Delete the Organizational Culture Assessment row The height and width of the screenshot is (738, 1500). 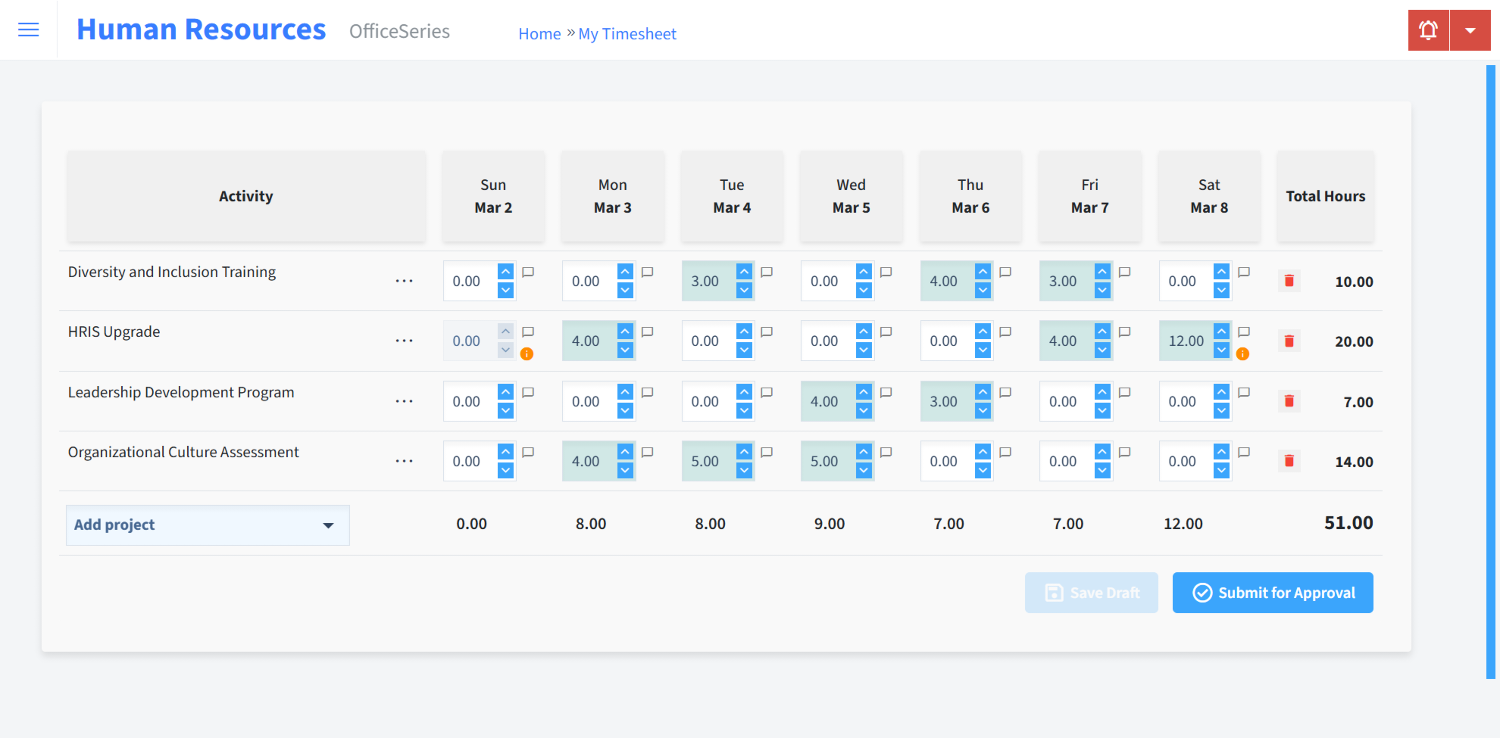click(1288, 461)
